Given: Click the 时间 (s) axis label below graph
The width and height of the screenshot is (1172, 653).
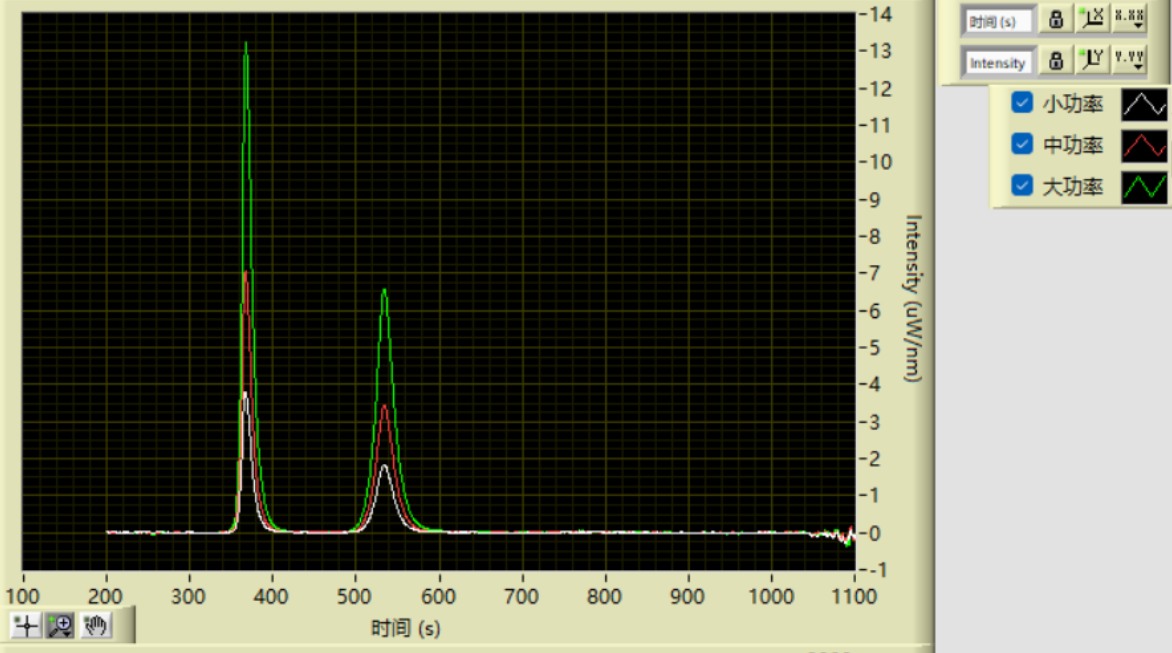Looking at the screenshot, I should 405,628.
